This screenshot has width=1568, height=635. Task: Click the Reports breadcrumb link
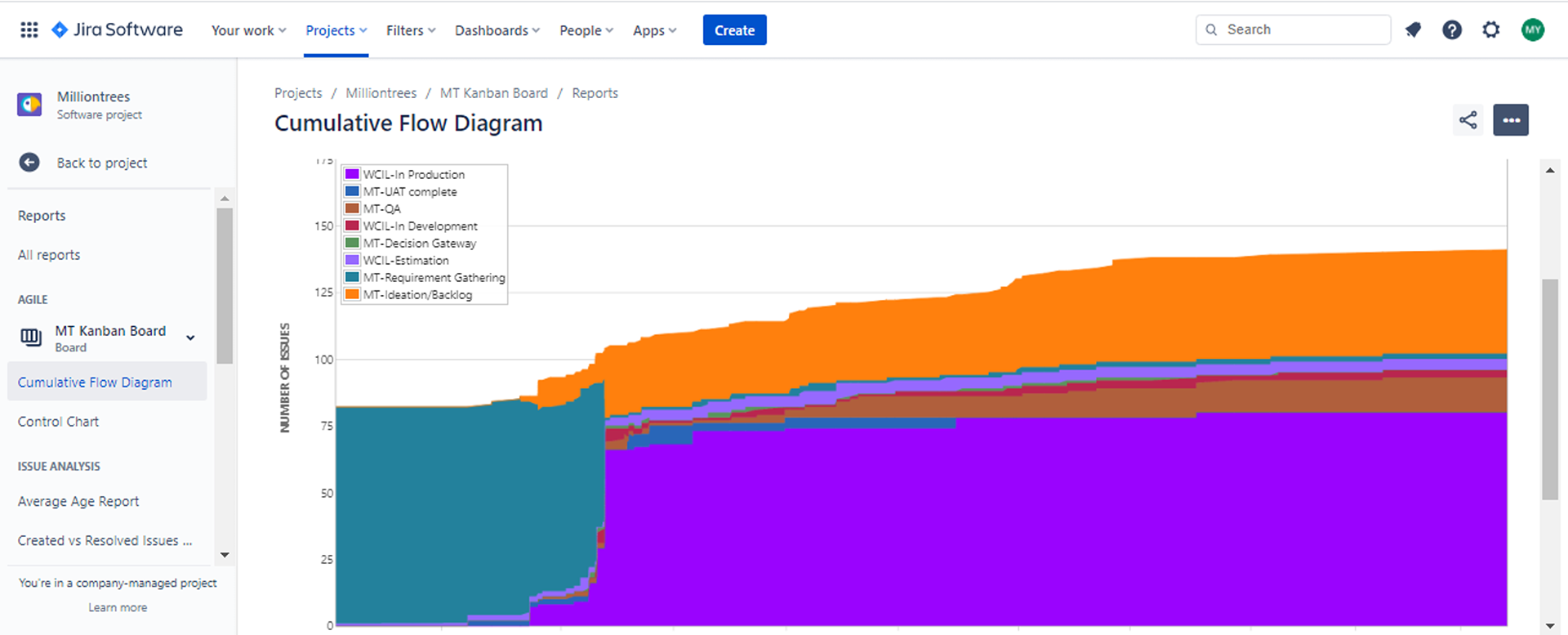(595, 93)
